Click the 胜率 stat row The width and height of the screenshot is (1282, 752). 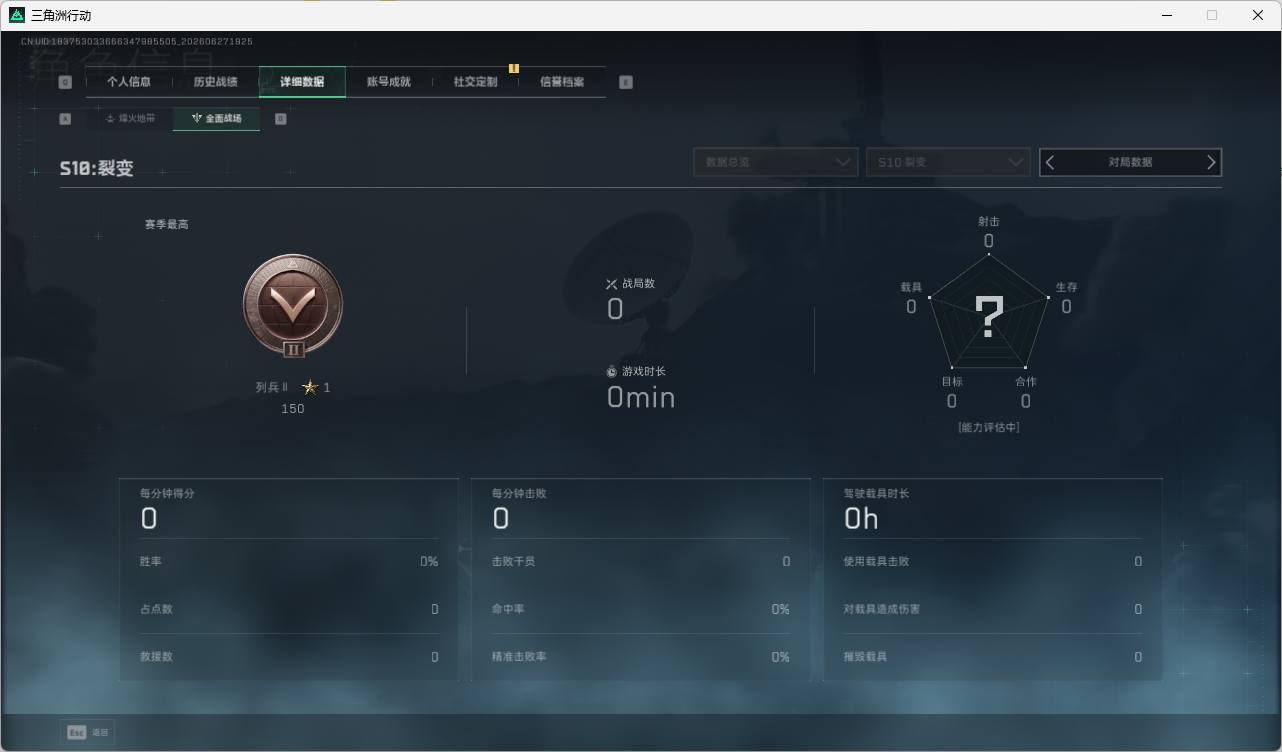coord(289,562)
